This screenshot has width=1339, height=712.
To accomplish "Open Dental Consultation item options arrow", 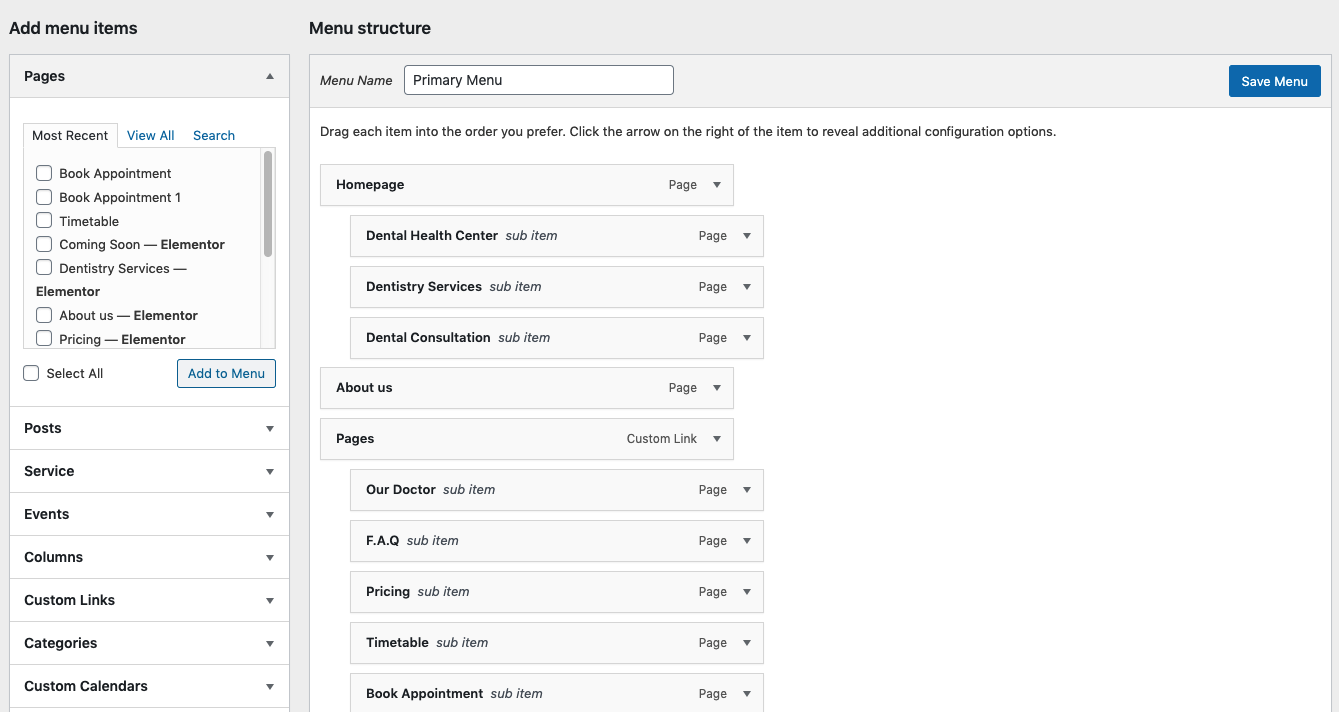I will tap(747, 338).
